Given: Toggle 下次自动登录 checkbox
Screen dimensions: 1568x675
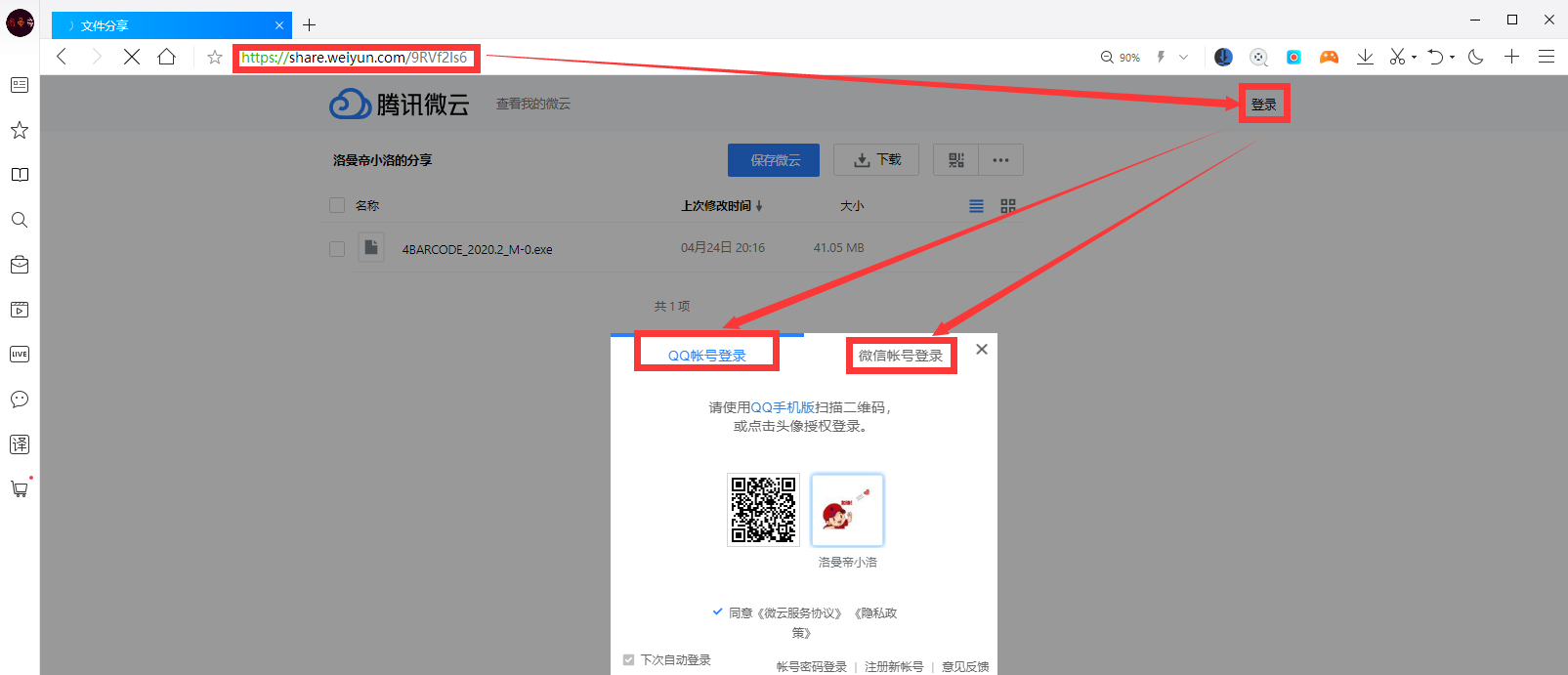Looking at the screenshot, I should tap(628, 660).
